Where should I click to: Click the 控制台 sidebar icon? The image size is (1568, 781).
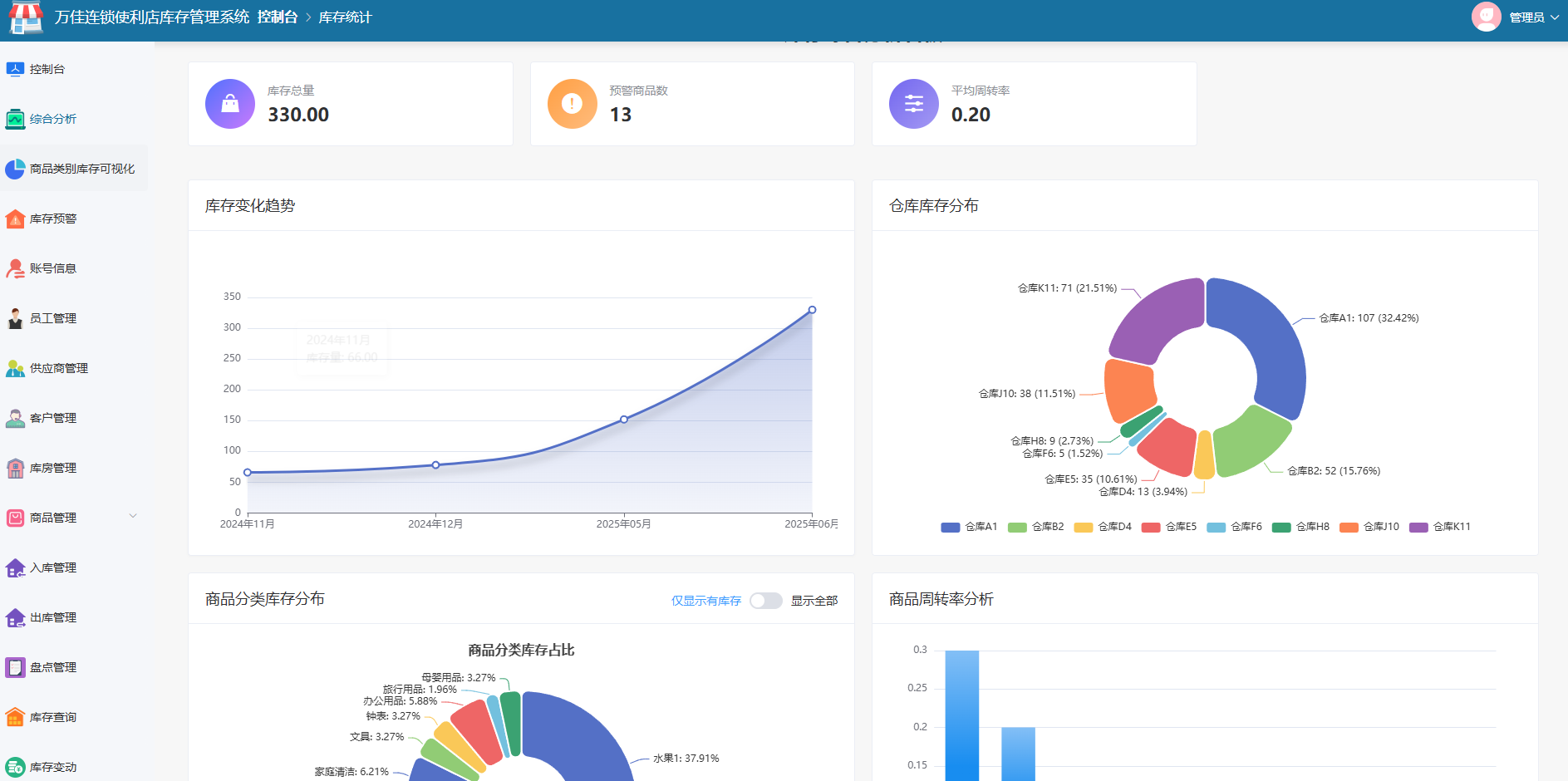15,69
